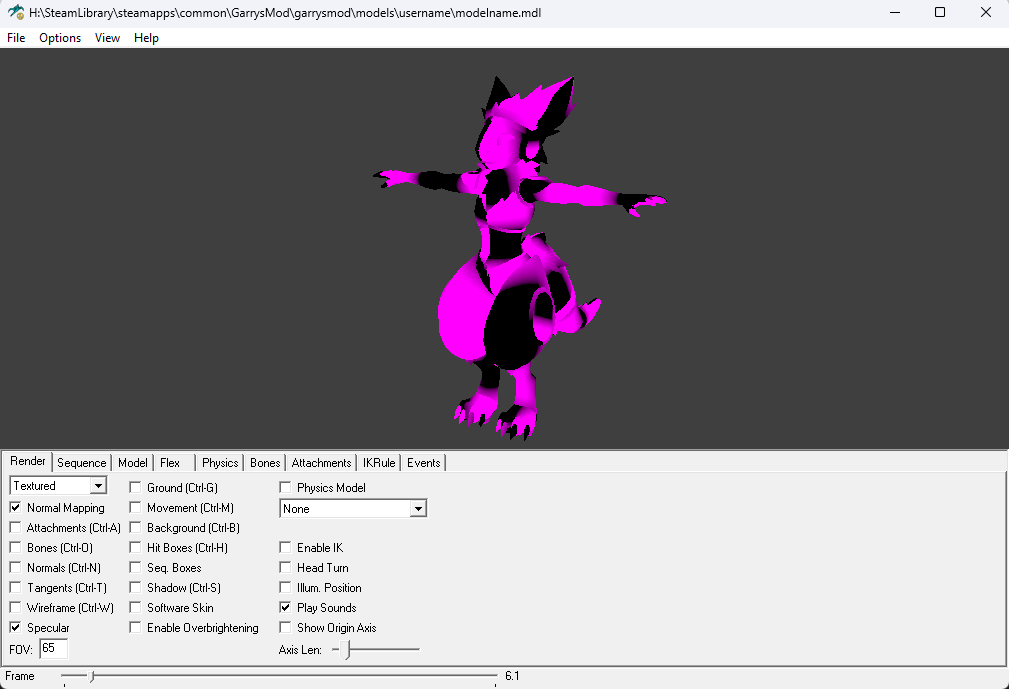The width and height of the screenshot is (1009, 689).
Task: Minimize the model viewer window
Action: coord(895,12)
